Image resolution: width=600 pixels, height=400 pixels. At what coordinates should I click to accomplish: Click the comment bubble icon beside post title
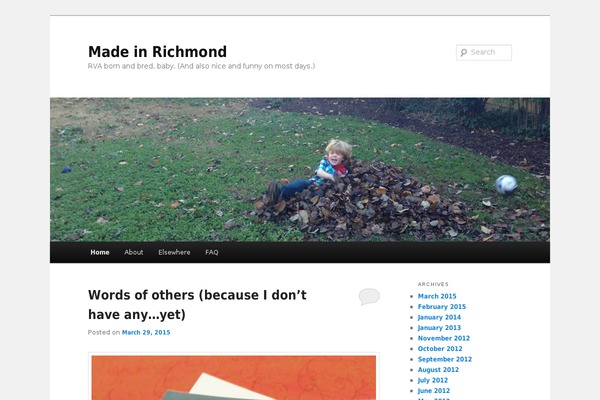point(369,297)
